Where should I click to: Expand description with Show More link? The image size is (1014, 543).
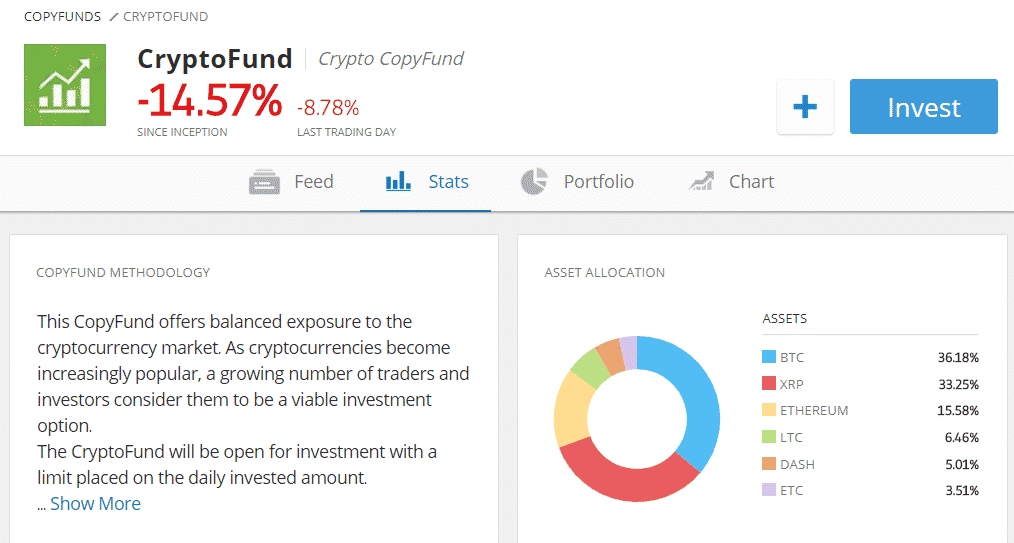point(95,504)
